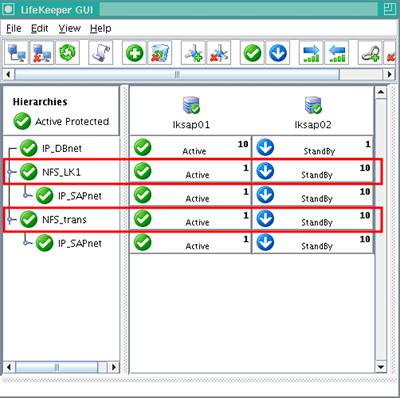Screen dimensions: 400x398
Task: Click the lksap02 server name label
Action: click(x=313, y=125)
